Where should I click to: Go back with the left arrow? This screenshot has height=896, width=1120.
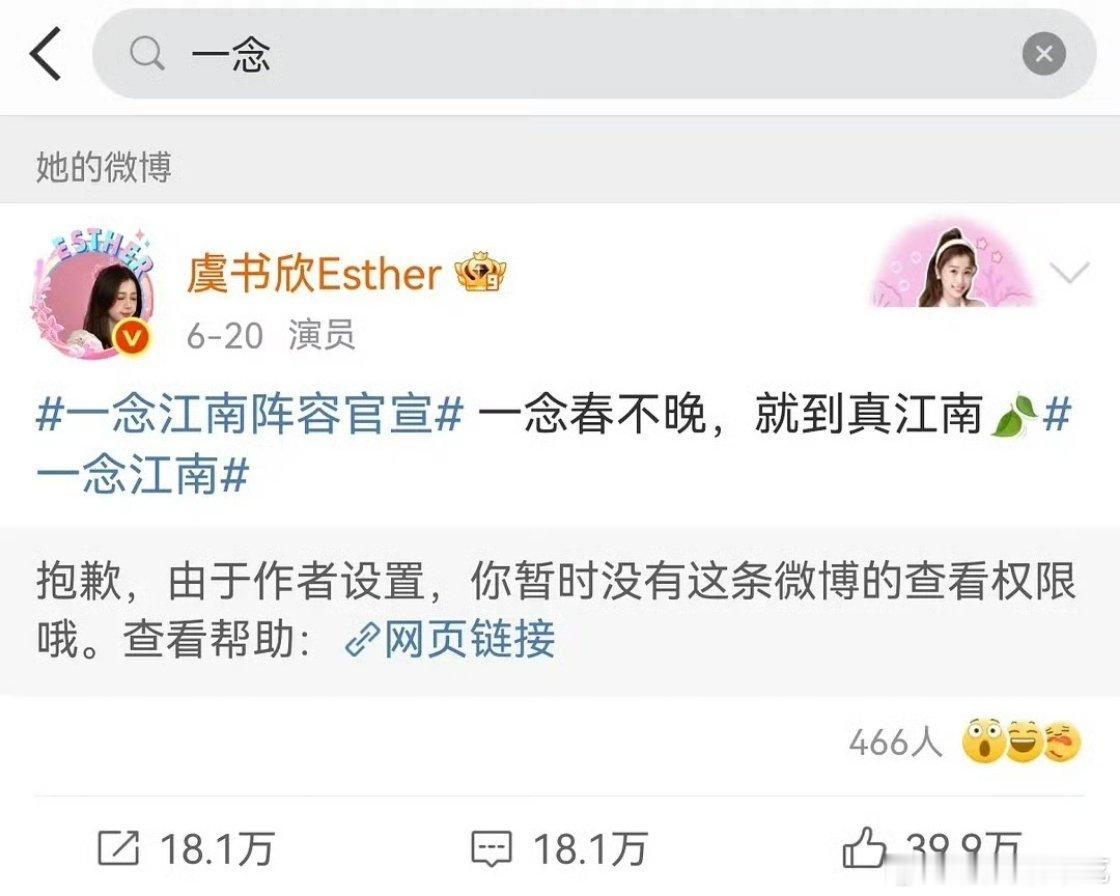click(x=46, y=54)
